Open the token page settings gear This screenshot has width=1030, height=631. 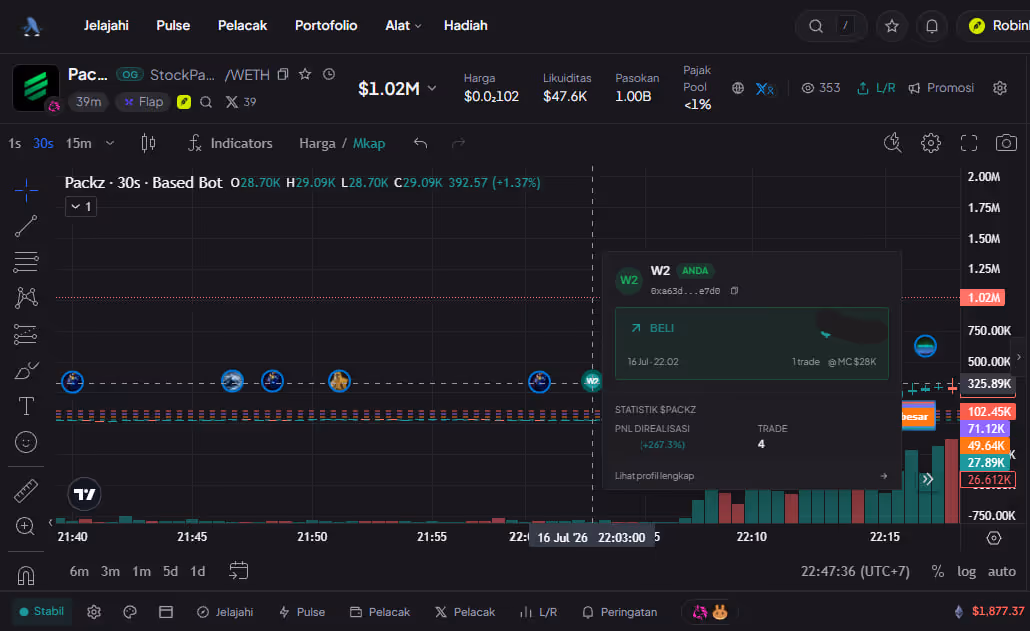click(1000, 88)
